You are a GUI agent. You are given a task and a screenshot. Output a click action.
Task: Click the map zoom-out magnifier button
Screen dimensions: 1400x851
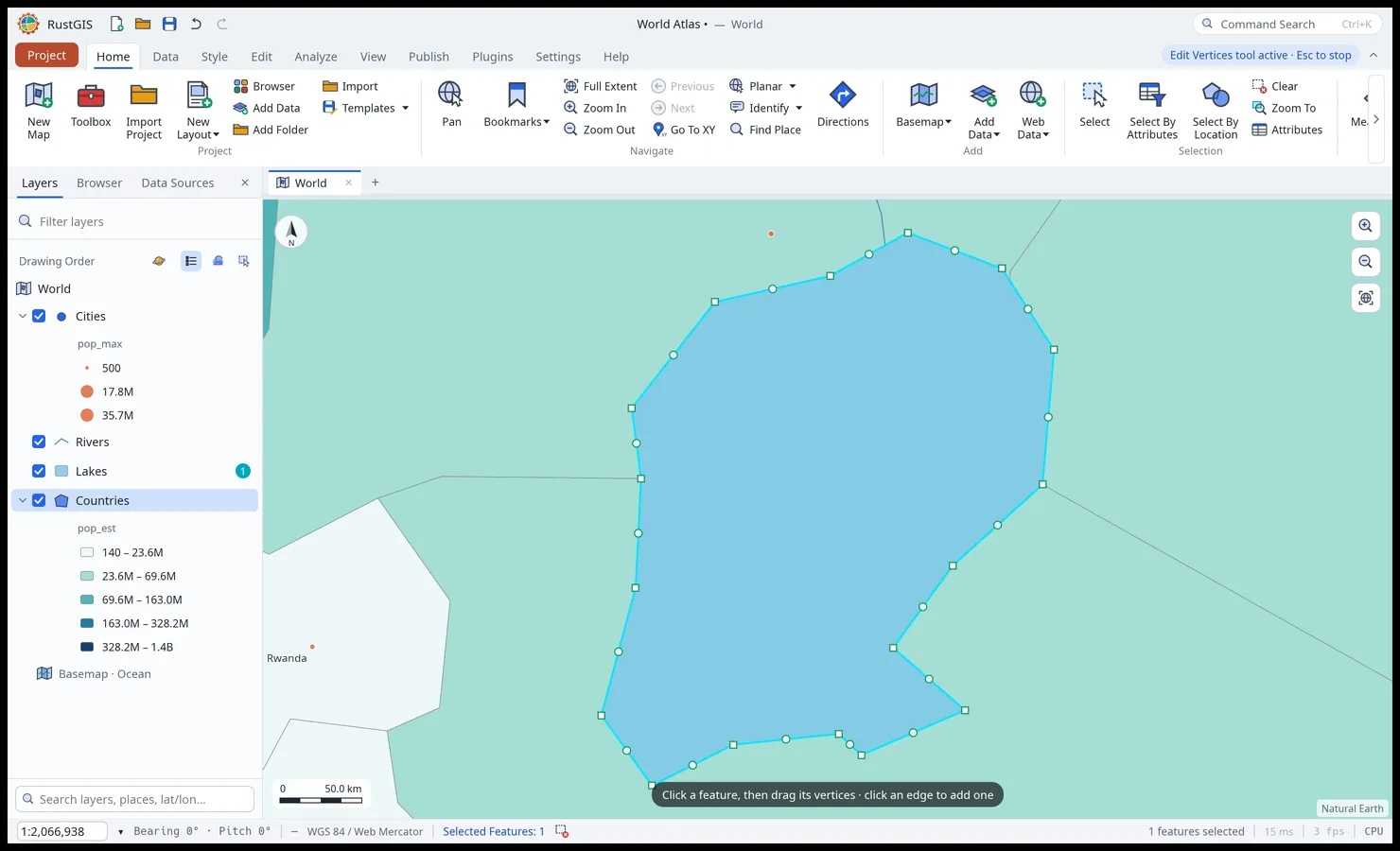tap(1365, 262)
